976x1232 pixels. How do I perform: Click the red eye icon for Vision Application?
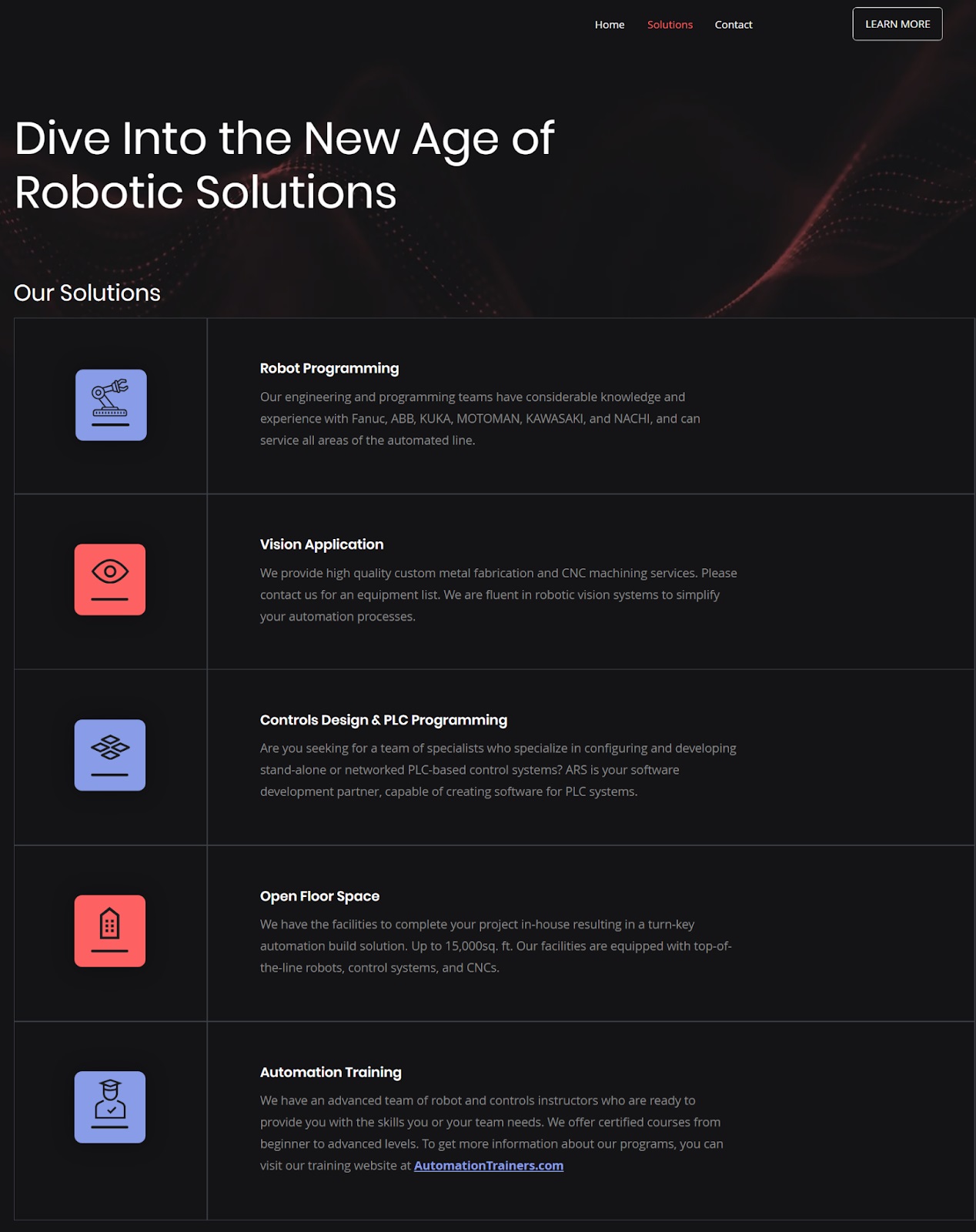click(109, 580)
